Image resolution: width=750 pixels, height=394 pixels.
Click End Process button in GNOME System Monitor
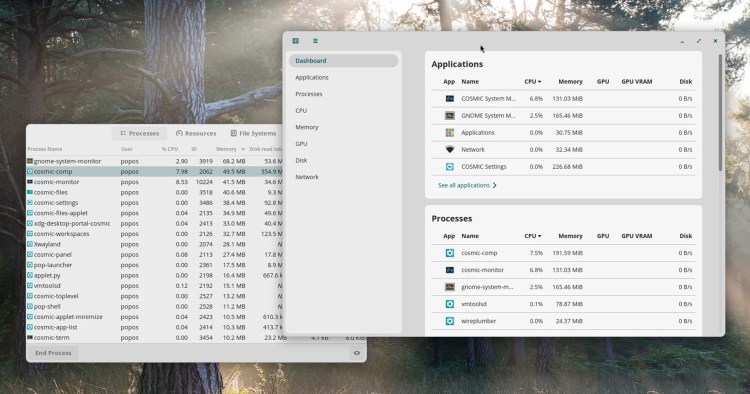click(x=53, y=353)
